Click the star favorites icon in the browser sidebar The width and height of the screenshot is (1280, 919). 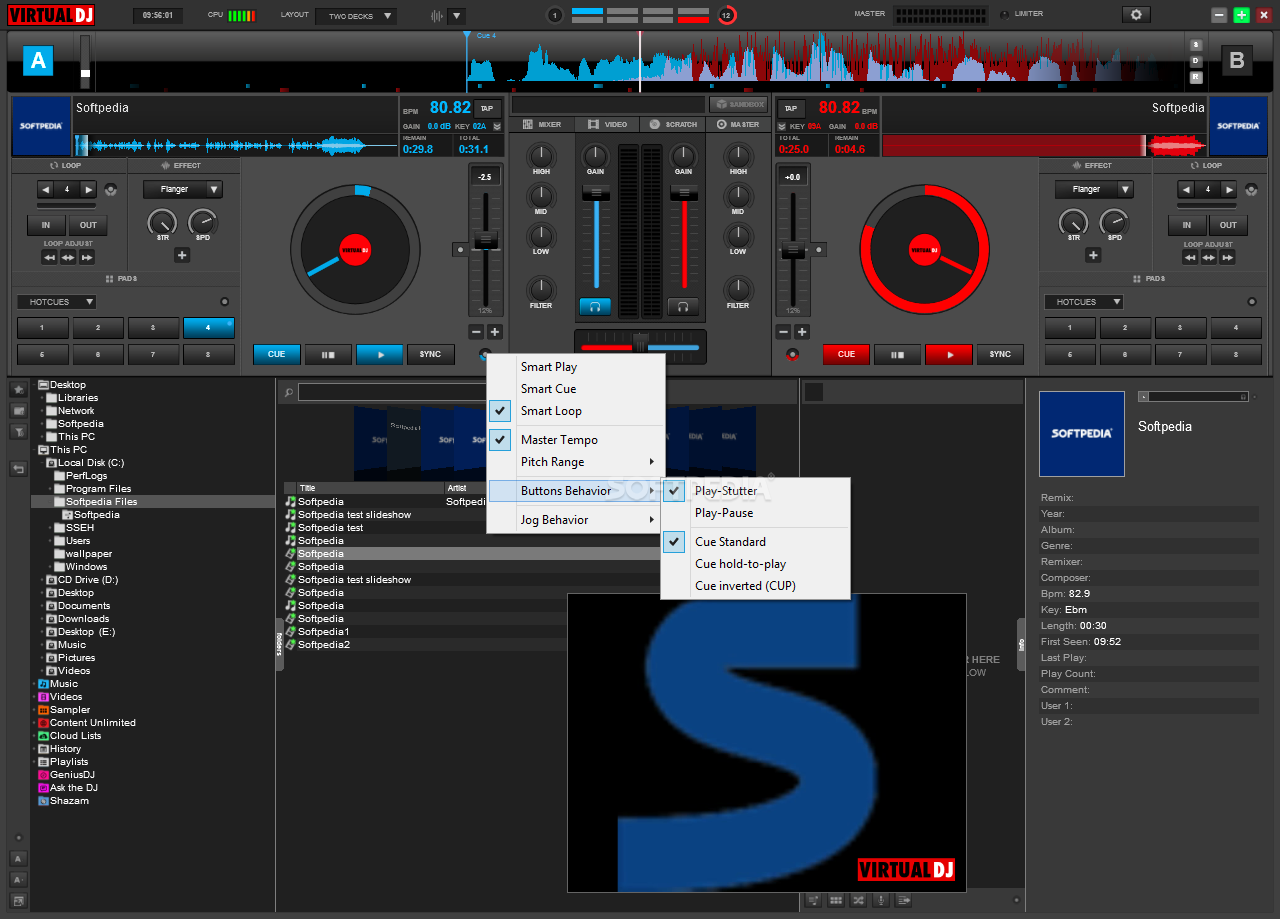[18, 389]
